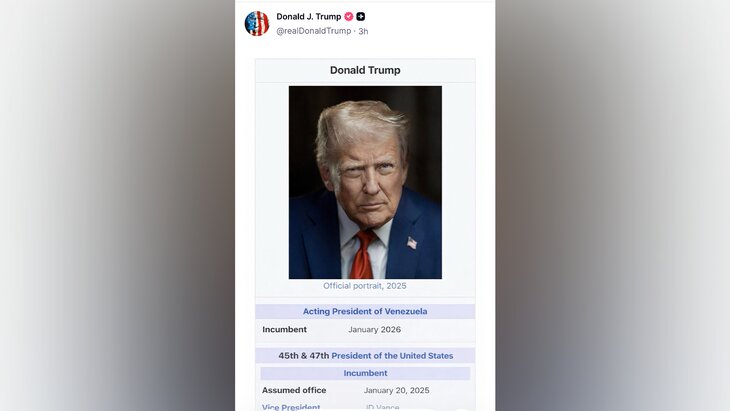730x411 pixels.
Task: Open the 3h post timestamp
Action: 363,31
